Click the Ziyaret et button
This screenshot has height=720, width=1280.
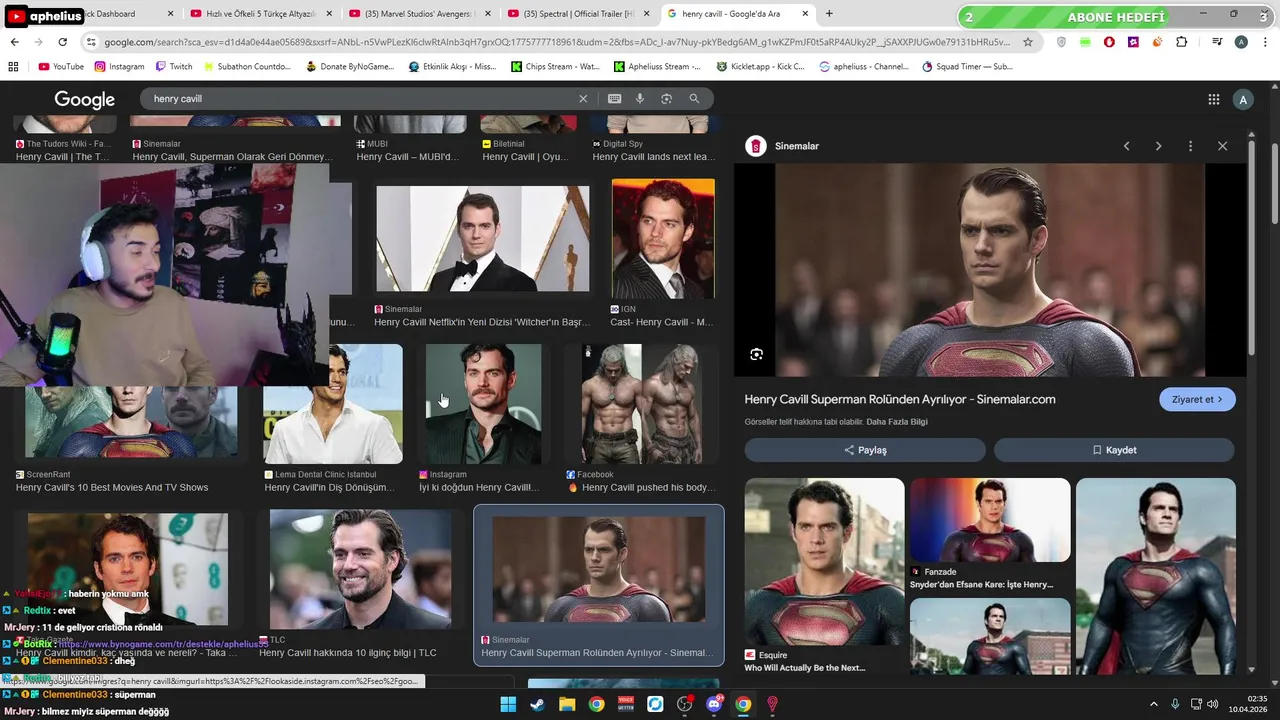[x=1197, y=399]
